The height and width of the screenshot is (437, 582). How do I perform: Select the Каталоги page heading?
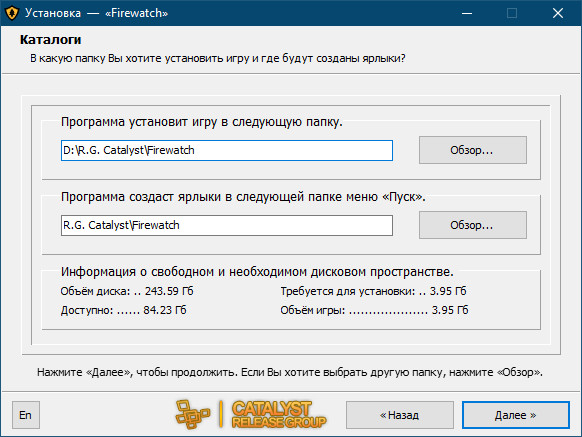pyautogui.click(x=50, y=40)
